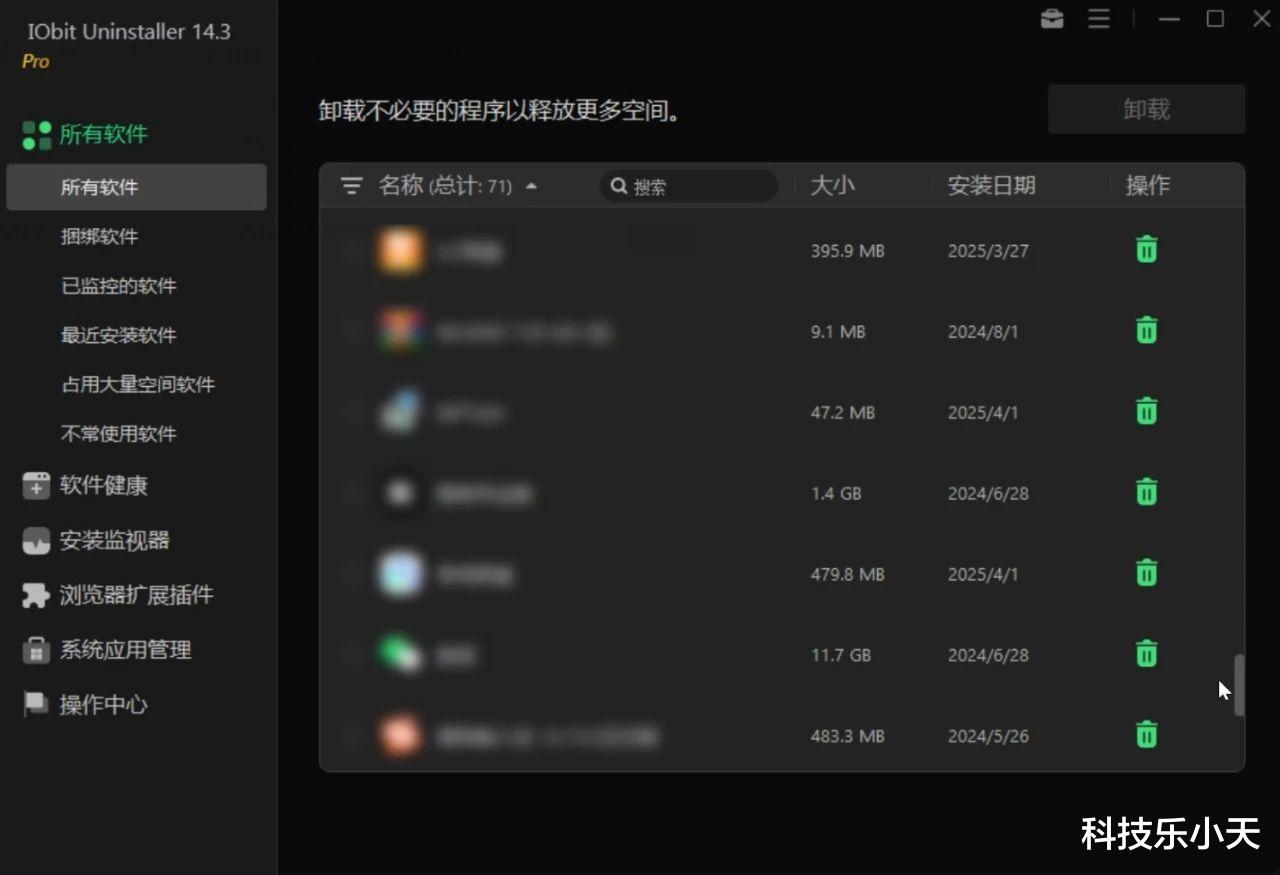Click the app icon in the 9.1 MB row
Viewport: 1280px width, 875px height.
(x=400, y=331)
